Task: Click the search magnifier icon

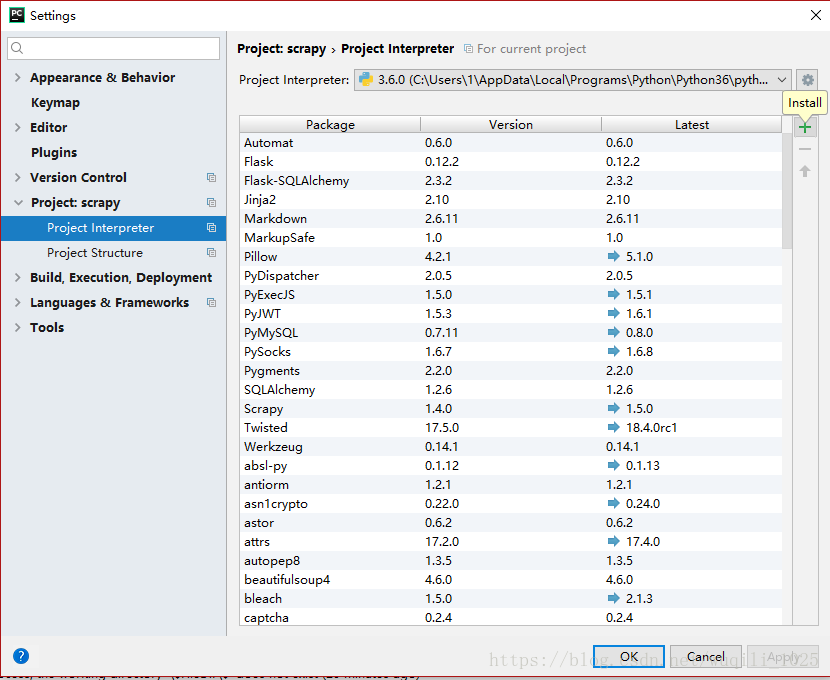Action: tap(17, 48)
